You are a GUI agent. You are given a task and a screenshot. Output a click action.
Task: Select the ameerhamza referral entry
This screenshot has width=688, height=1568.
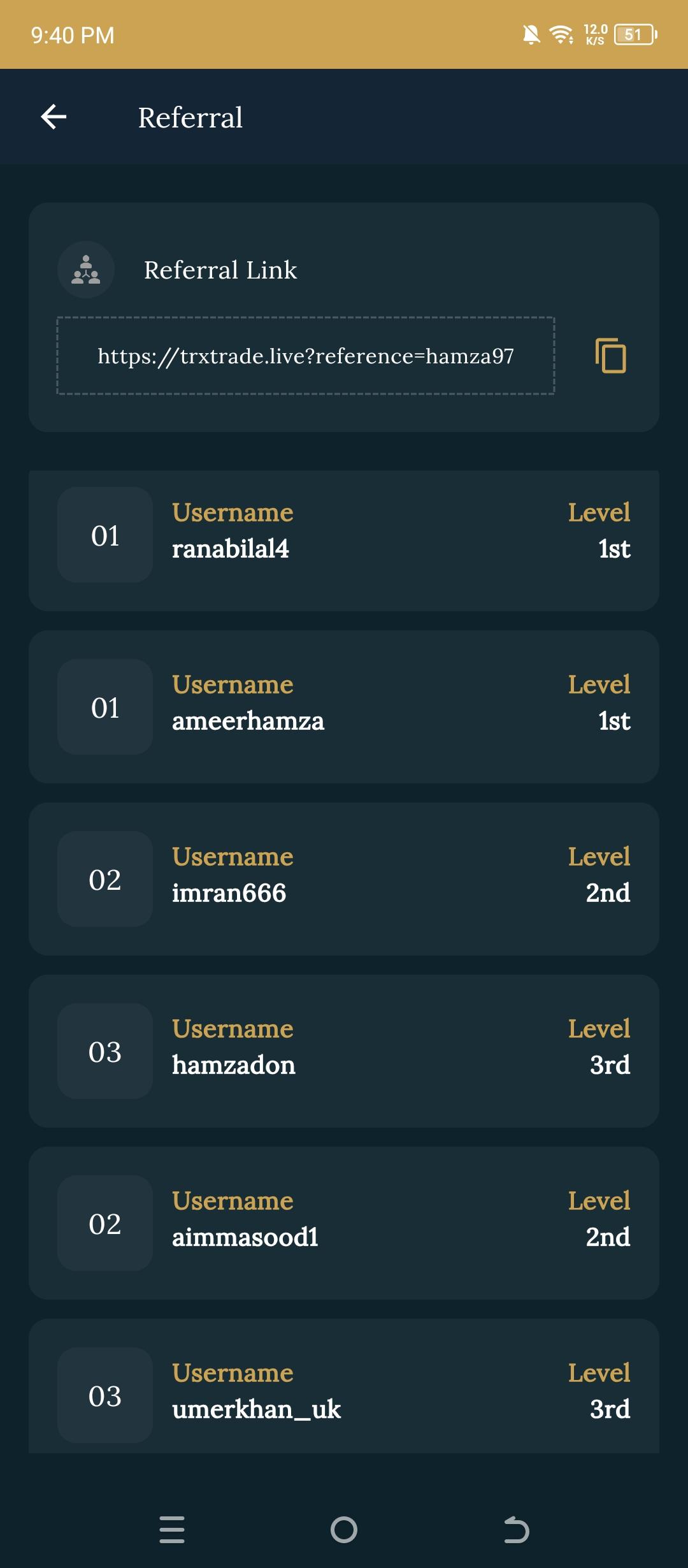pos(344,706)
